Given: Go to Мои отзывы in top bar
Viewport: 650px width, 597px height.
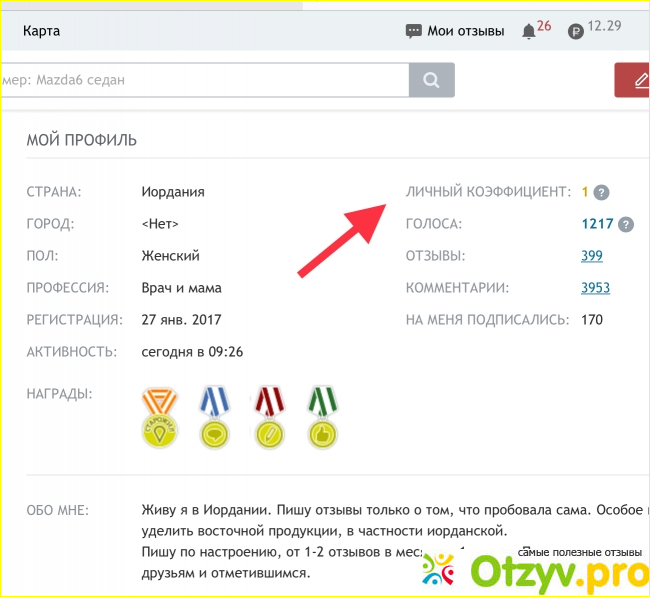Looking at the screenshot, I should pos(465,31).
